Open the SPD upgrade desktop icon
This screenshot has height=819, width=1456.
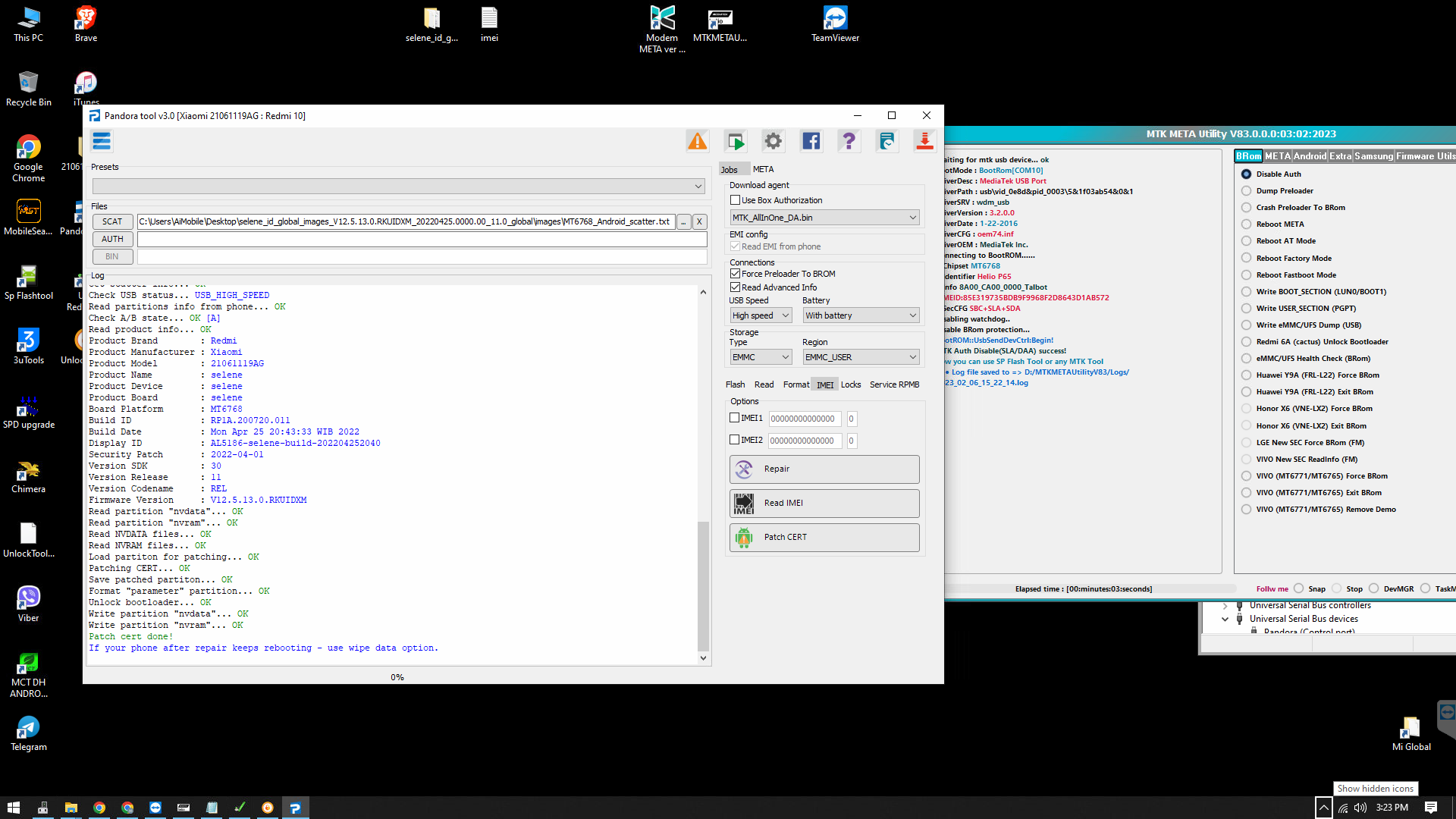[28, 411]
